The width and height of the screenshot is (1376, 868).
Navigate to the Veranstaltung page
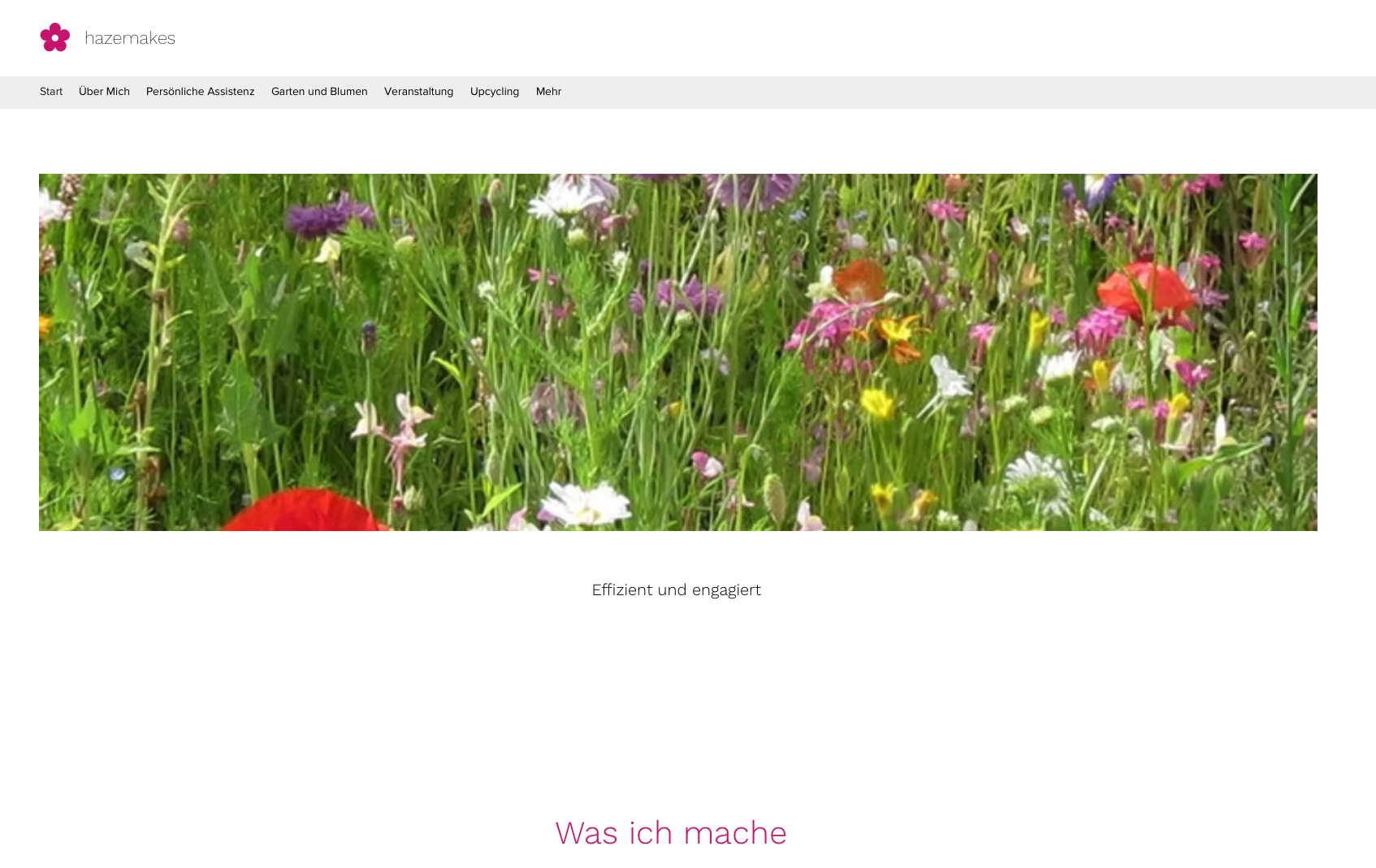tap(418, 92)
